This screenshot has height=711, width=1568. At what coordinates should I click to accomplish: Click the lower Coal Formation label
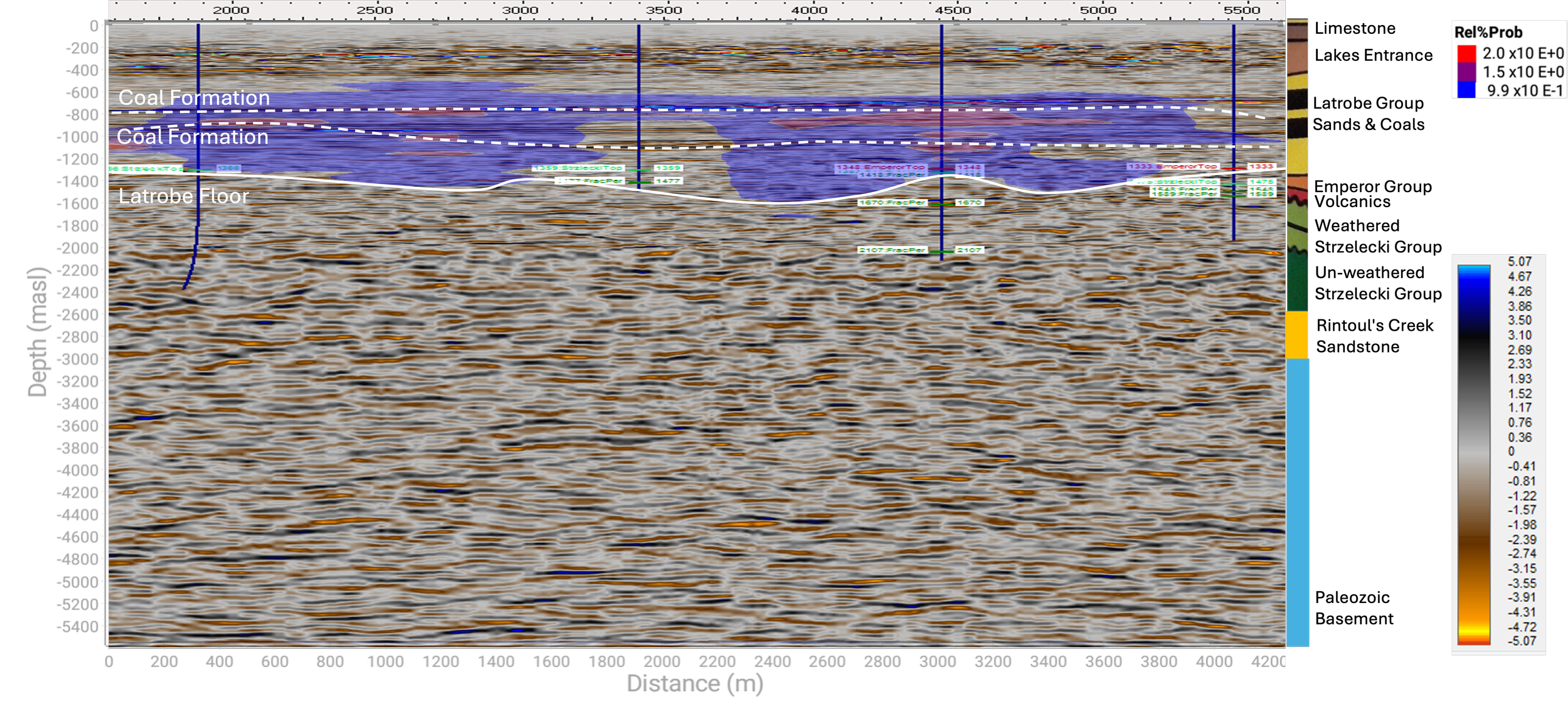pyautogui.click(x=192, y=137)
